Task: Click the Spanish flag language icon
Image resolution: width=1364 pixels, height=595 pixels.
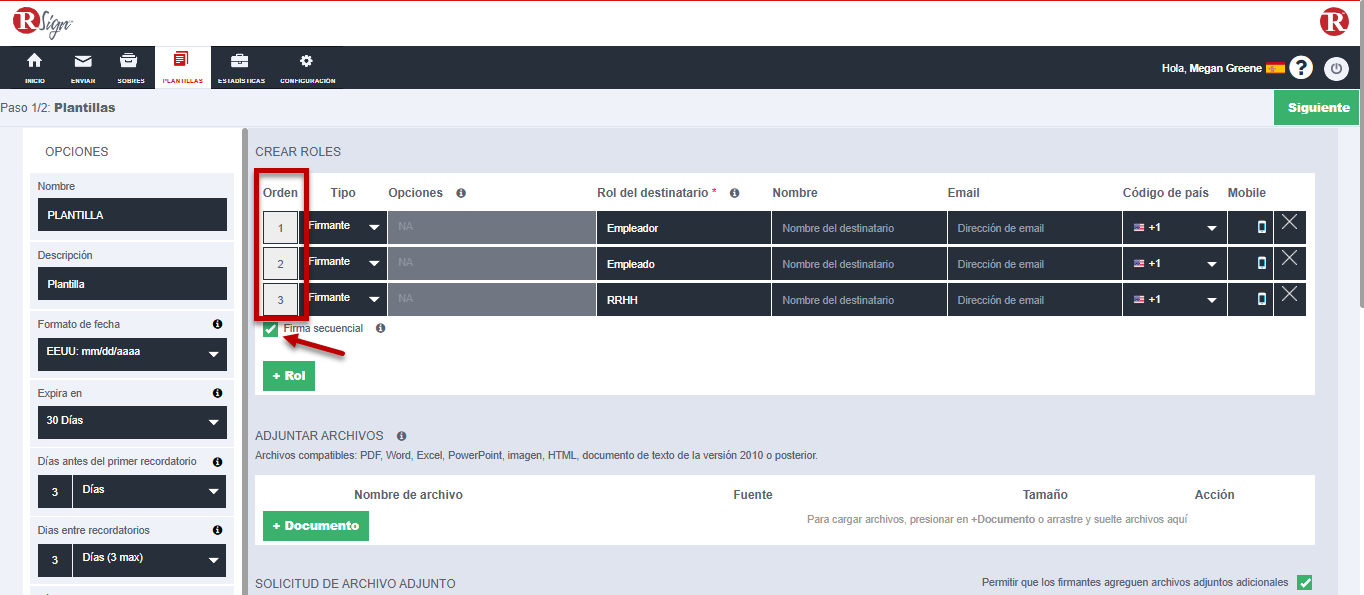Action: click(1275, 68)
